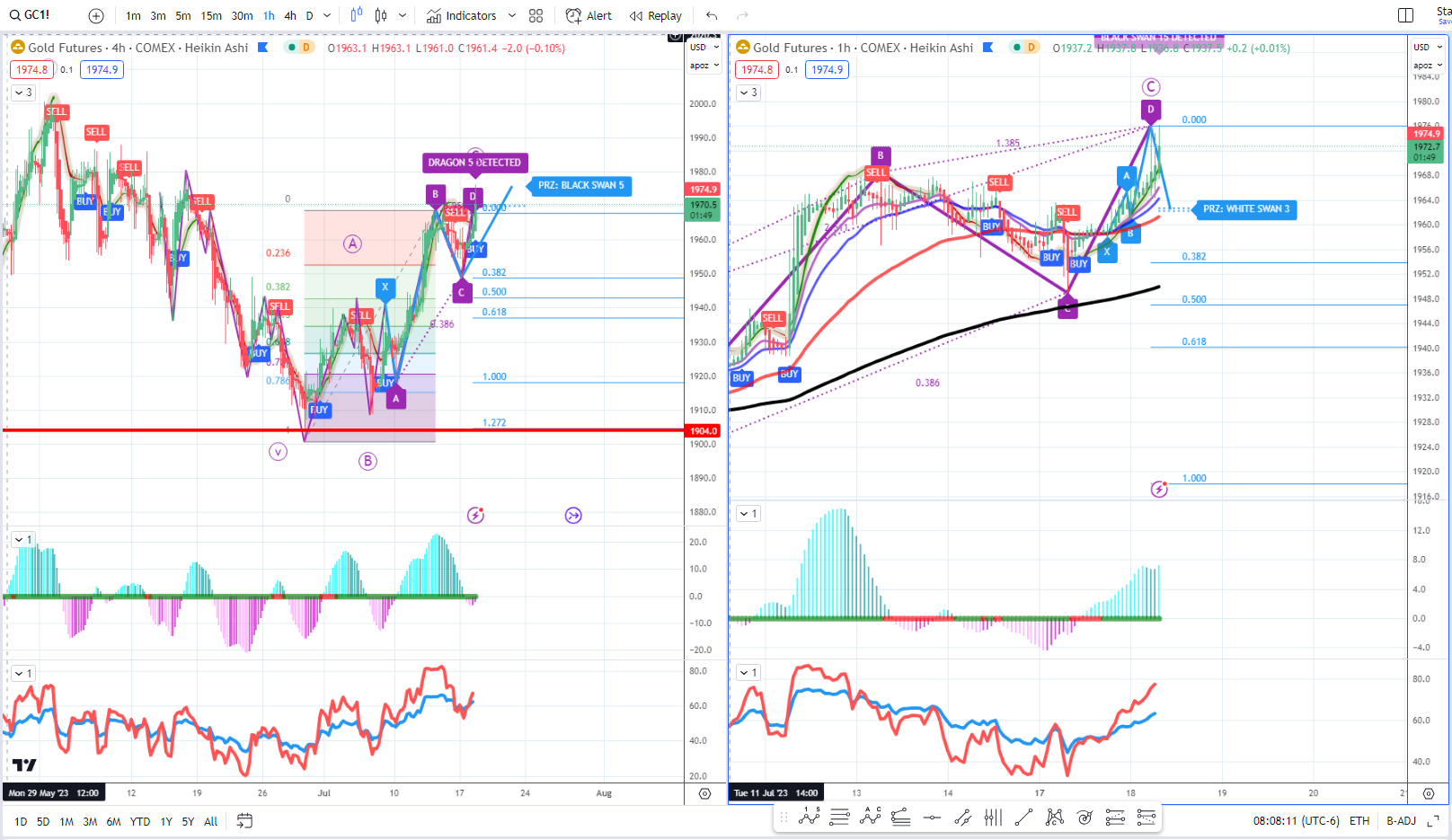Image resolution: width=1452 pixels, height=840 pixels.
Task: Click the add symbol compare plus icon
Action: 96,15
